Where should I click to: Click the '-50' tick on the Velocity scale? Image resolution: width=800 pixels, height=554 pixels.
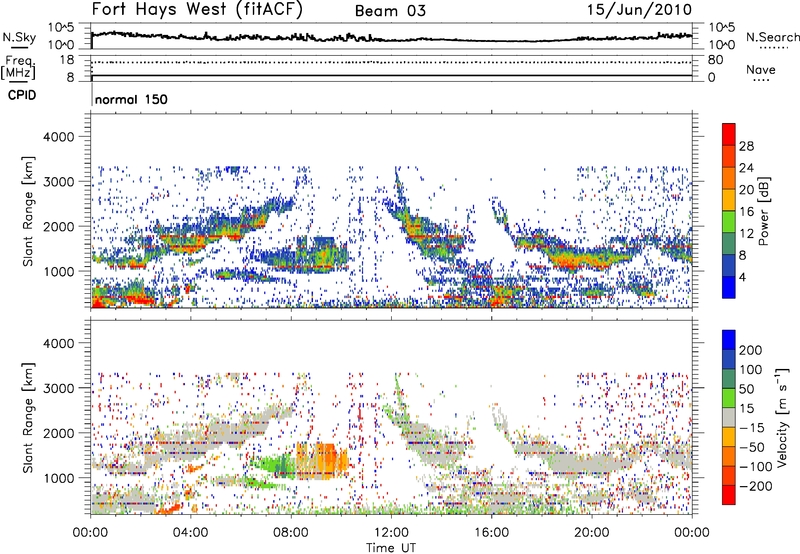click(x=752, y=447)
